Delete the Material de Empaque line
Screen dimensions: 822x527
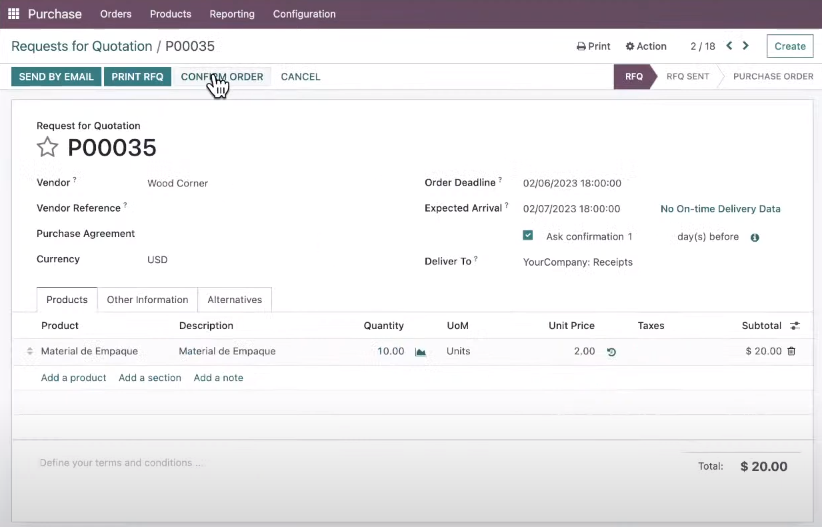pos(792,351)
